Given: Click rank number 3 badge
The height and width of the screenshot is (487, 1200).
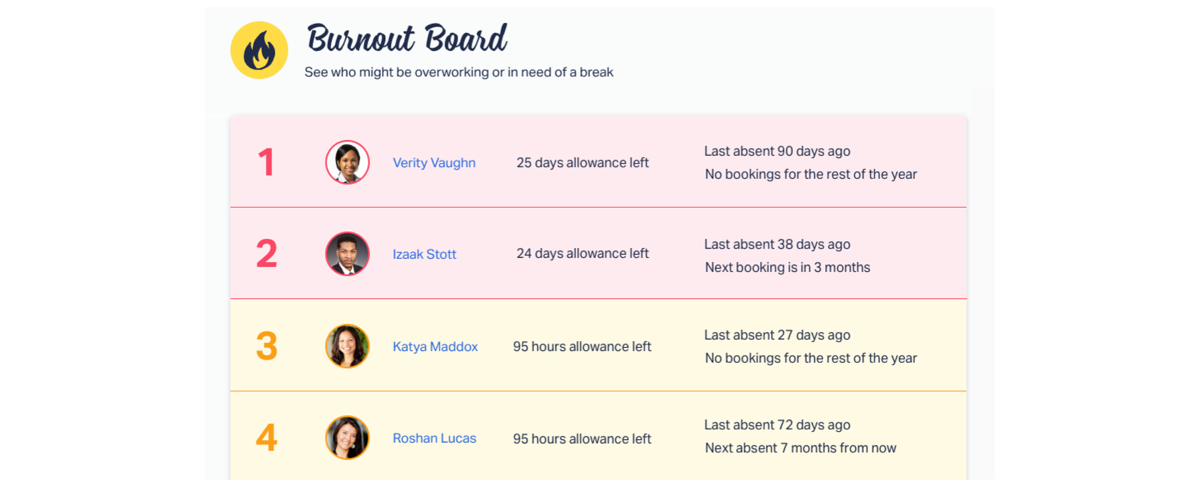Looking at the screenshot, I should coord(266,346).
